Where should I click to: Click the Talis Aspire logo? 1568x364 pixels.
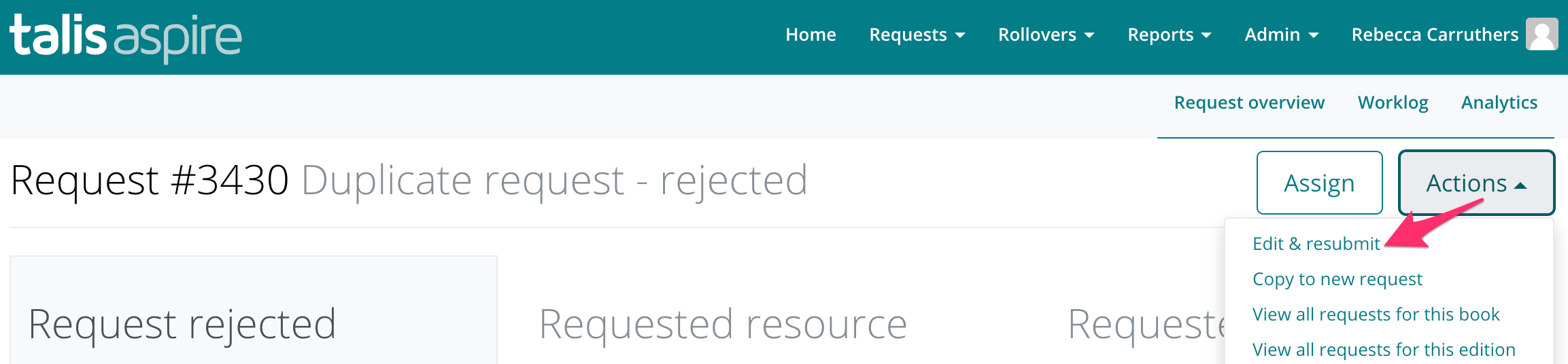point(126,38)
